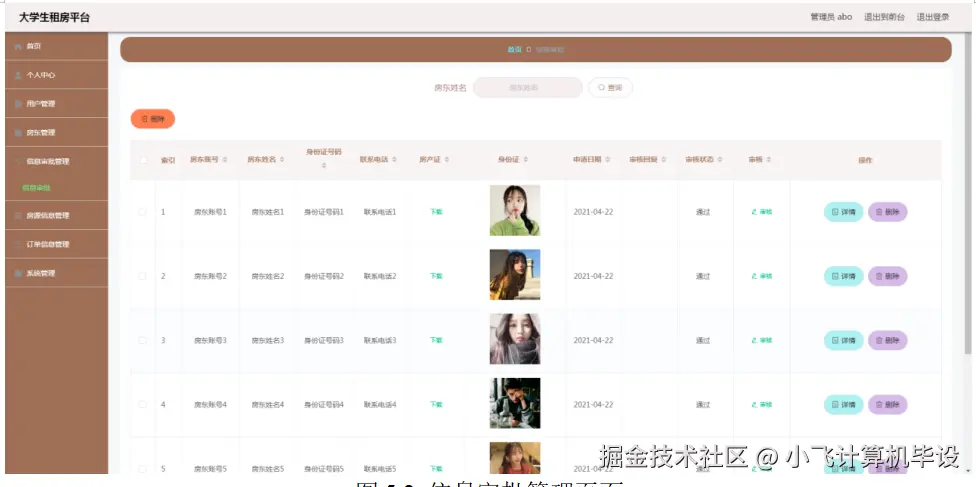Viewport: 976px width, 487px height.
Task: Go to 首页 in the sidebar
Action: click(57, 46)
